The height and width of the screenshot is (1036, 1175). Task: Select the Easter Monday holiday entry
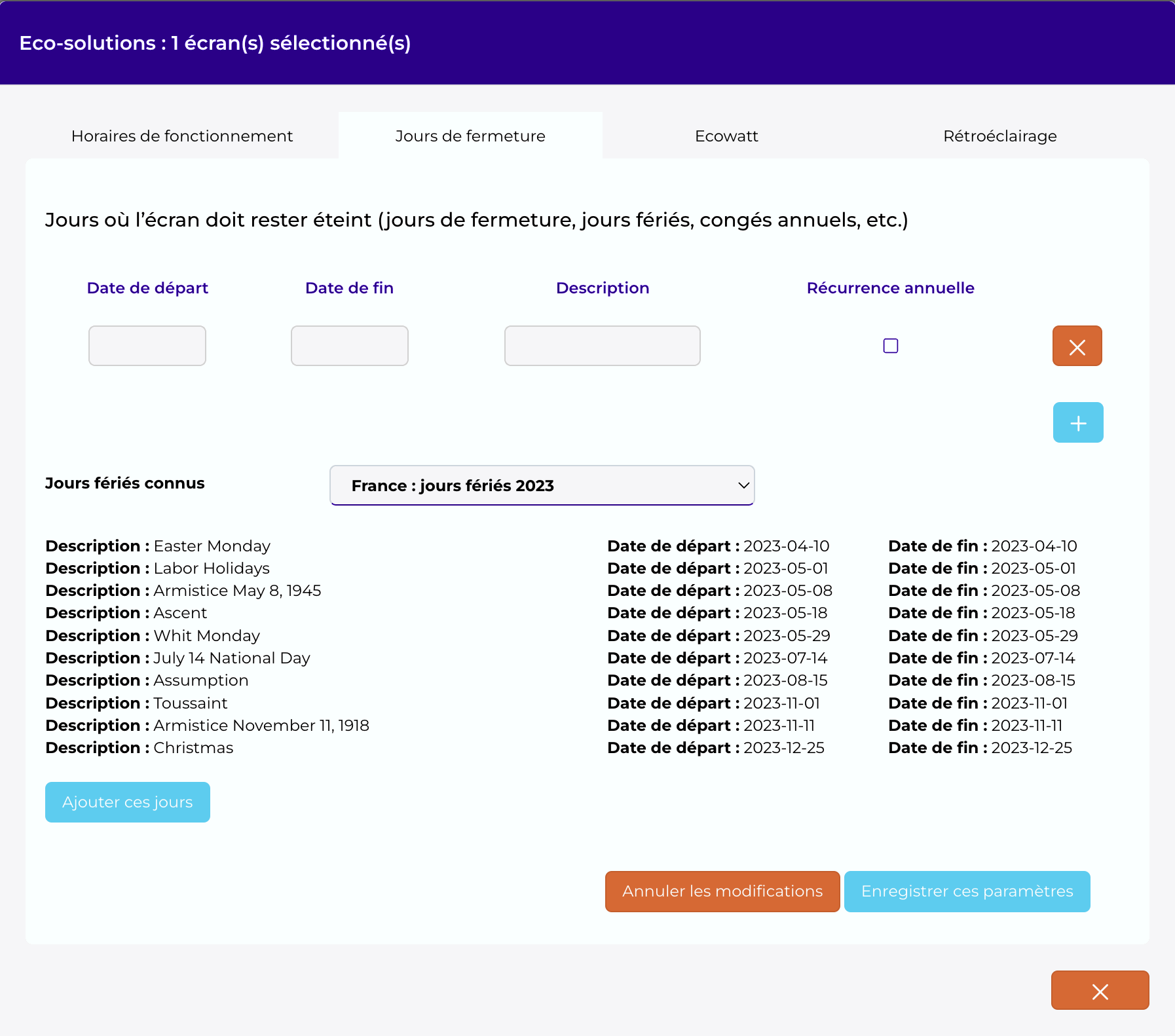coord(158,546)
